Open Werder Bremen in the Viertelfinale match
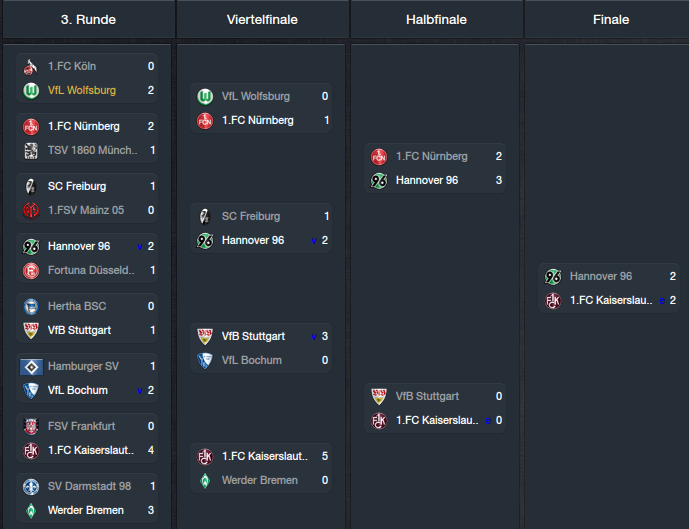Viewport: 689px width, 529px height. (x=260, y=480)
